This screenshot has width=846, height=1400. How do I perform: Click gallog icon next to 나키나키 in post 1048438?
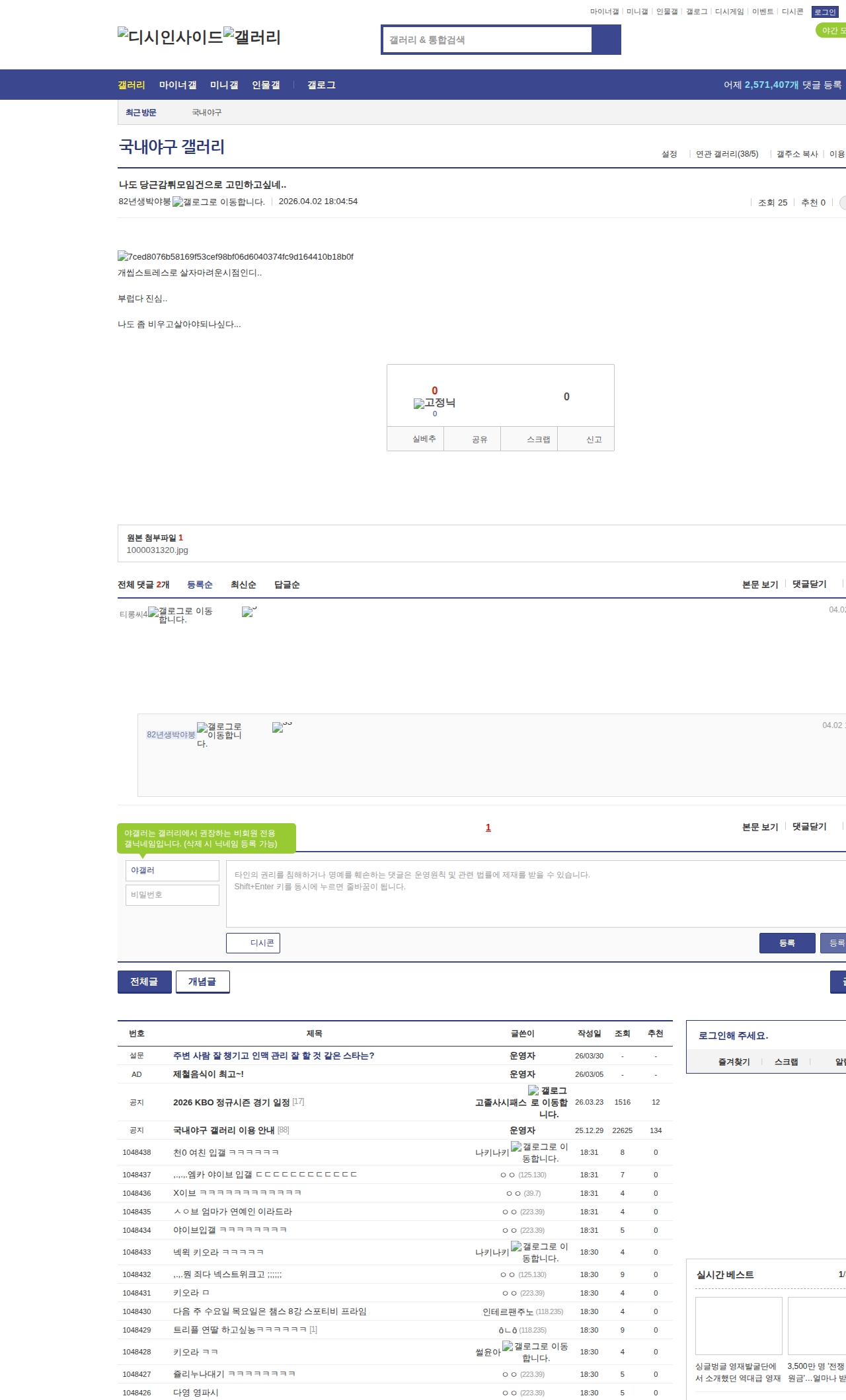pos(516,1146)
